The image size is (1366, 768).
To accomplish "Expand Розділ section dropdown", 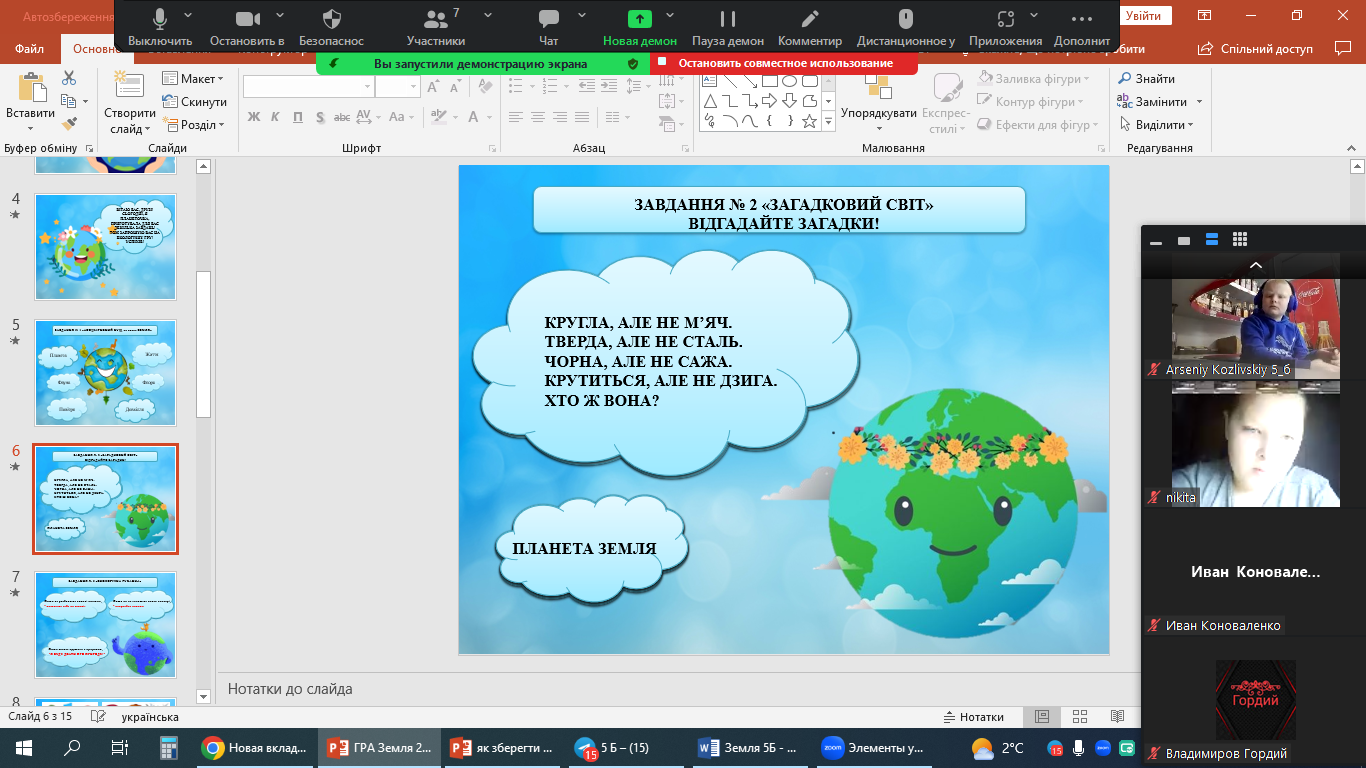I will (x=194, y=125).
